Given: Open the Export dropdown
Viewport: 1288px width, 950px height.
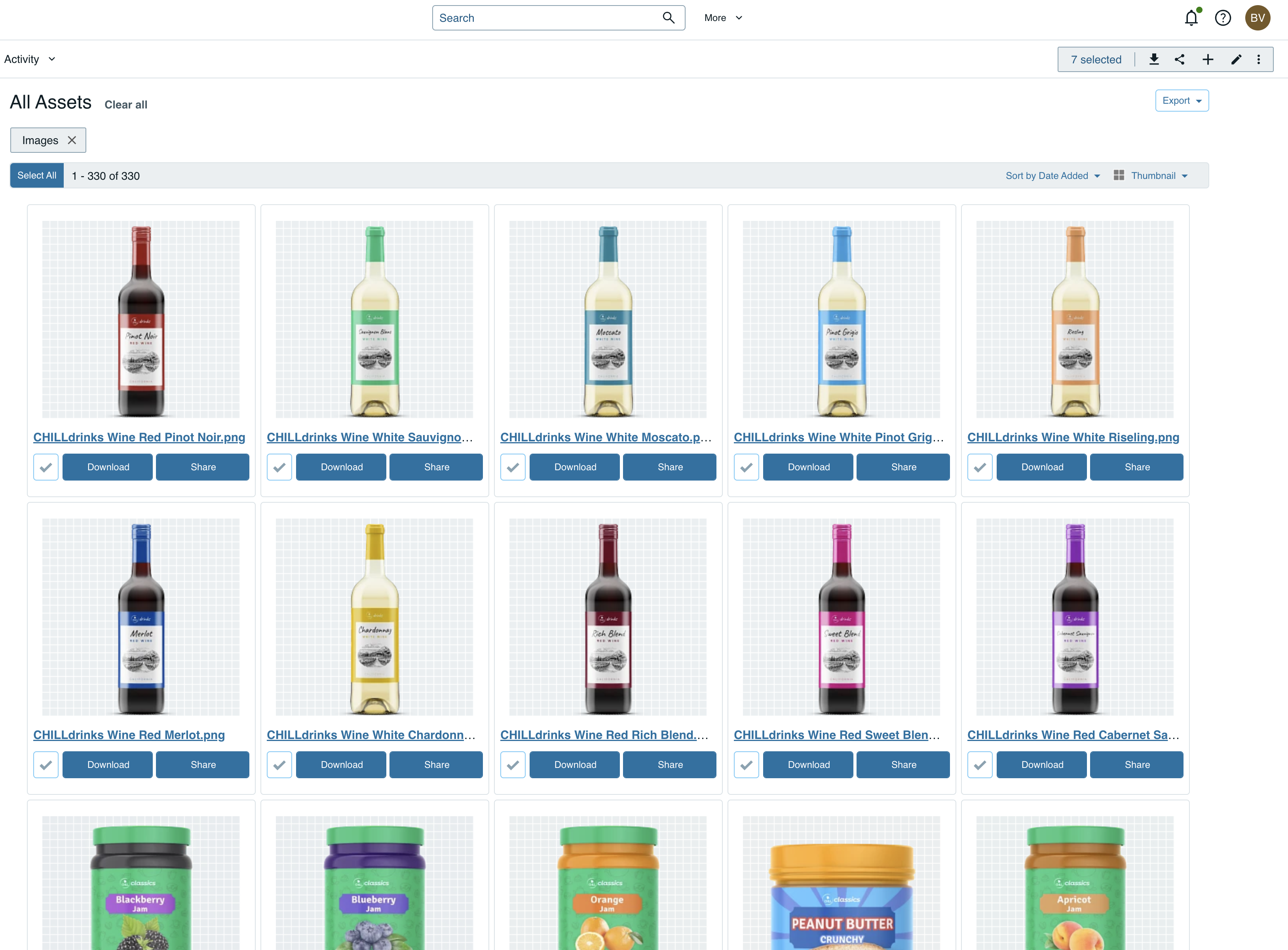Looking at the screenshot, I should click(1182, 101).
